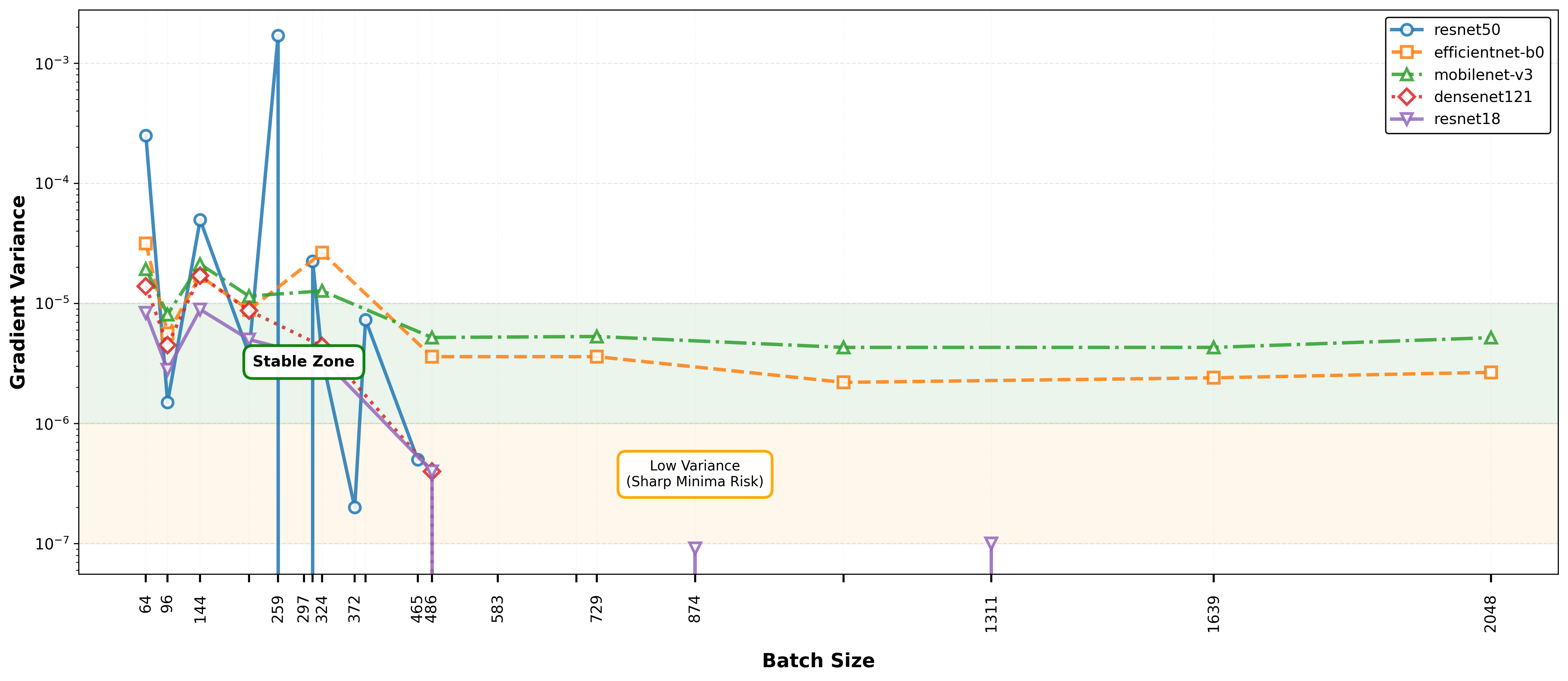Screen dimensions: 1568x681
Task: Click the 1639 tick label on x-axis
Action: point(1213,614)
